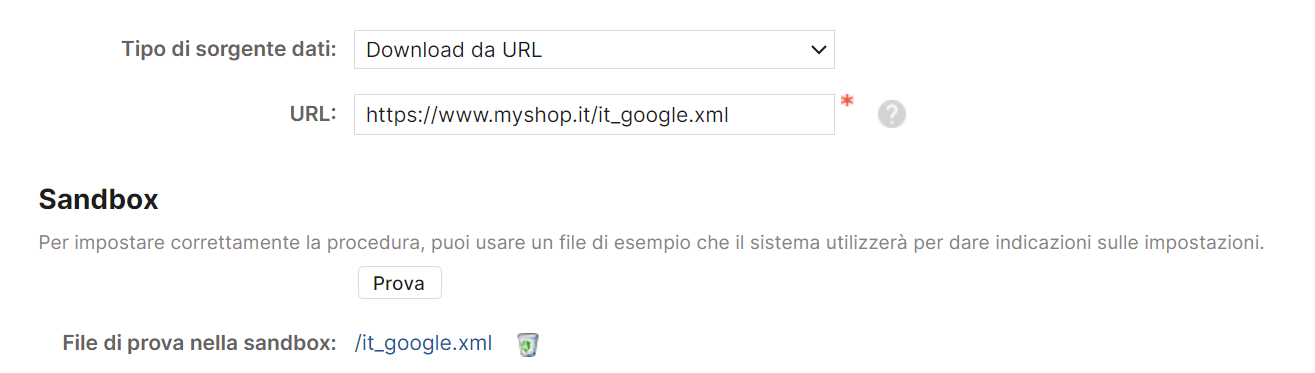Click the Tipo di sorgente dati label

pos(229,49)
